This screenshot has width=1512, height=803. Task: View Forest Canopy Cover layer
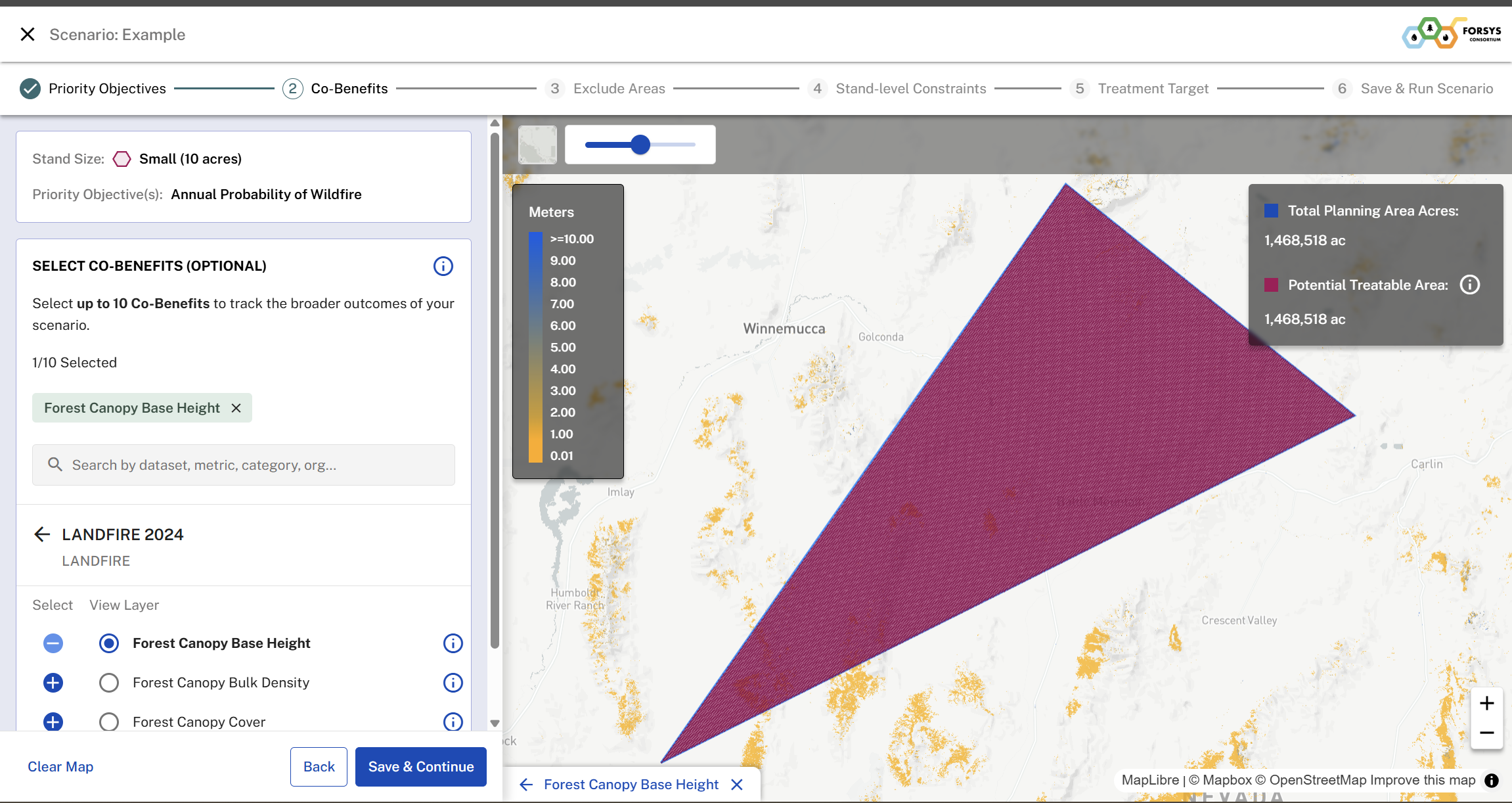pyautogui.click(x=109, y=722)
